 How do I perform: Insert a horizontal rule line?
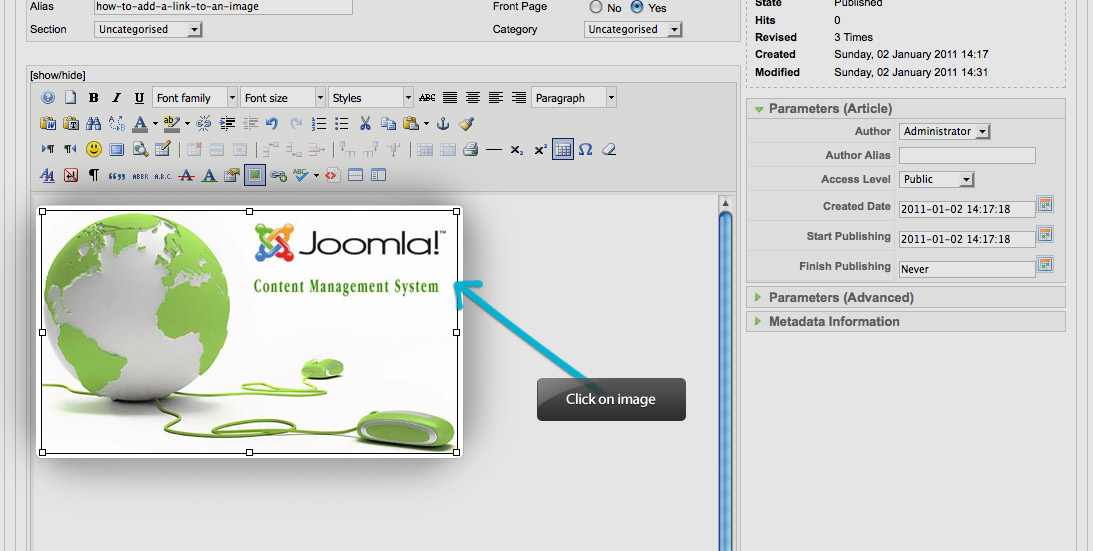(x=494, y=149)
